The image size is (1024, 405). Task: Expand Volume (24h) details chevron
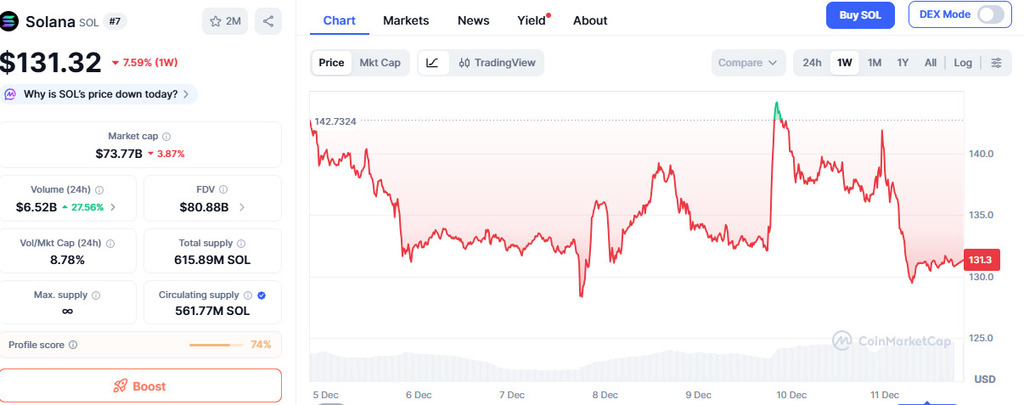(113, 207)
